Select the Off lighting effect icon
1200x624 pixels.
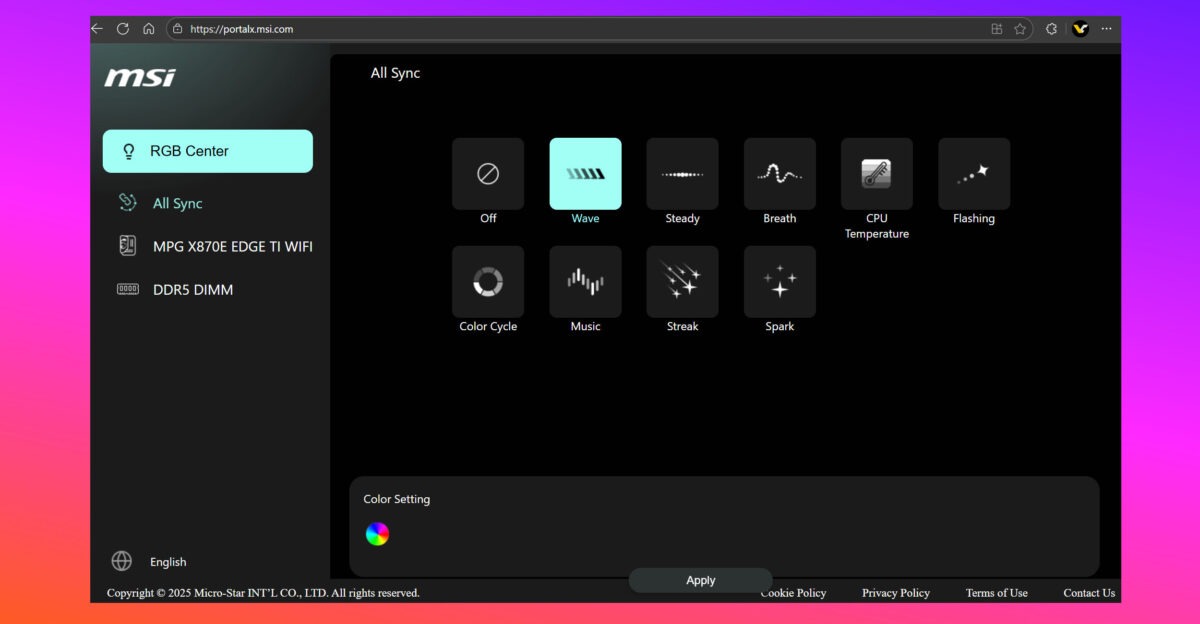(x=488, y=174)
